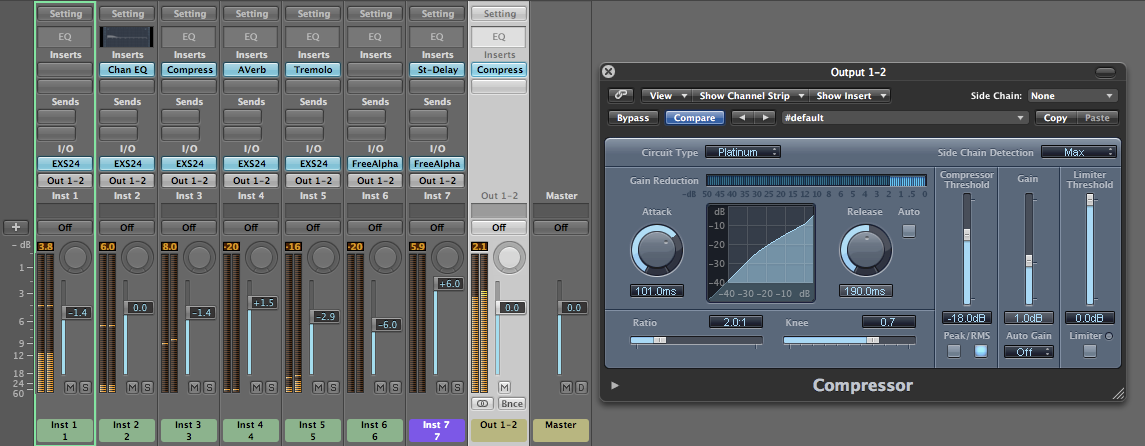
Task: Open the Circuit Type Platinum dropdown
Action: (743, 153)
